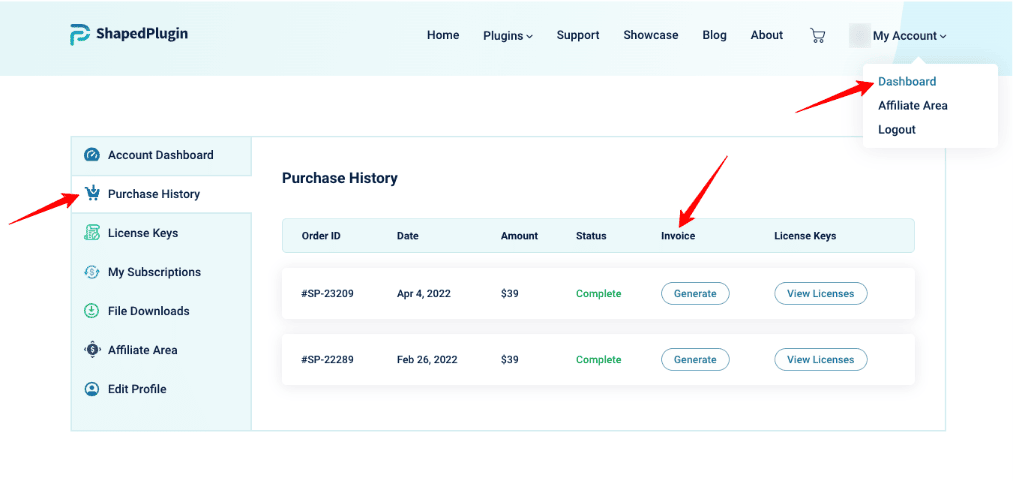Click the My Subscriptions icon
The image size is (1013, 481).
tap(92, 272)
